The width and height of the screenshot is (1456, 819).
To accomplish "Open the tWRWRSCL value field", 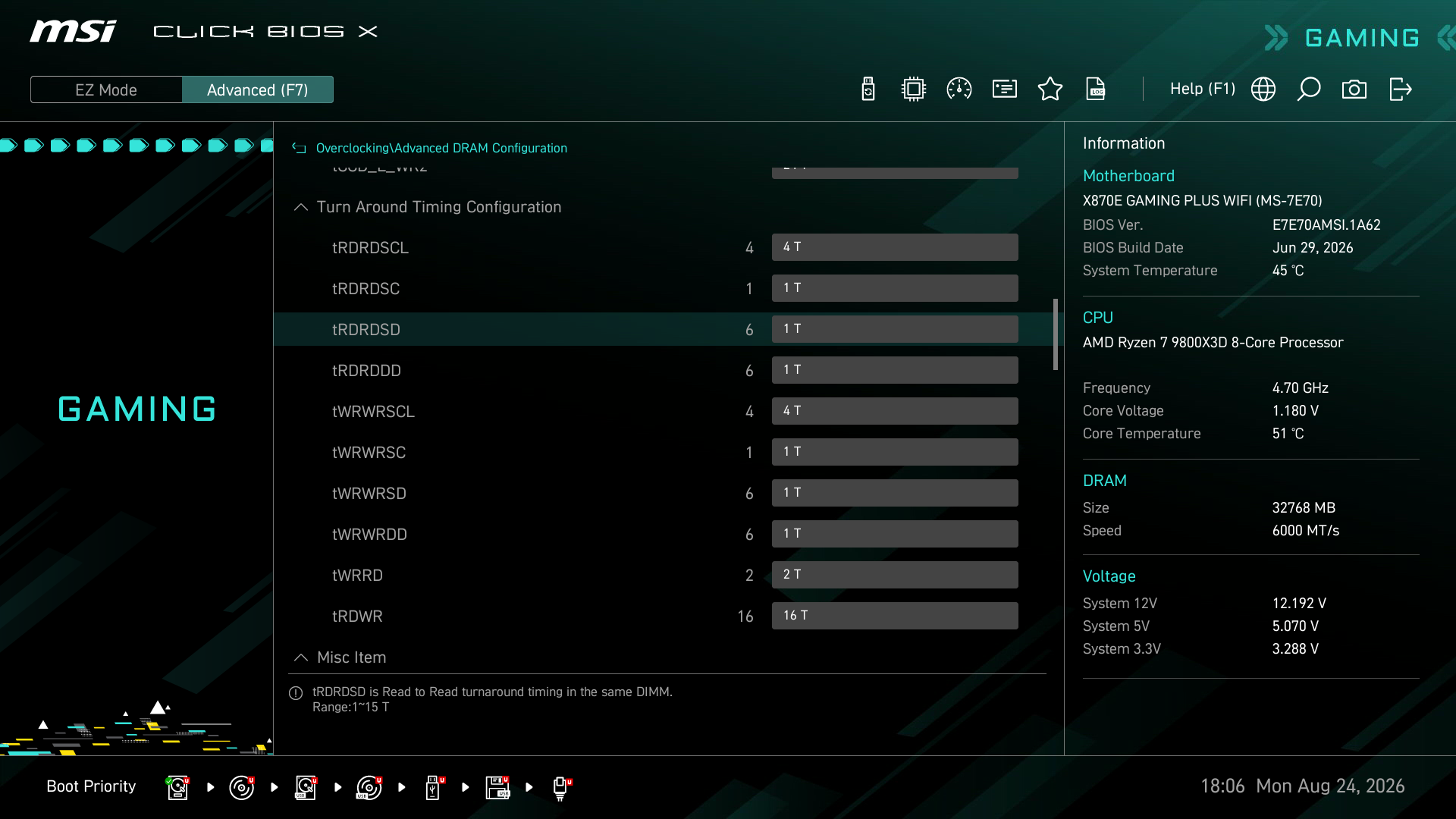I will (895, 411).
